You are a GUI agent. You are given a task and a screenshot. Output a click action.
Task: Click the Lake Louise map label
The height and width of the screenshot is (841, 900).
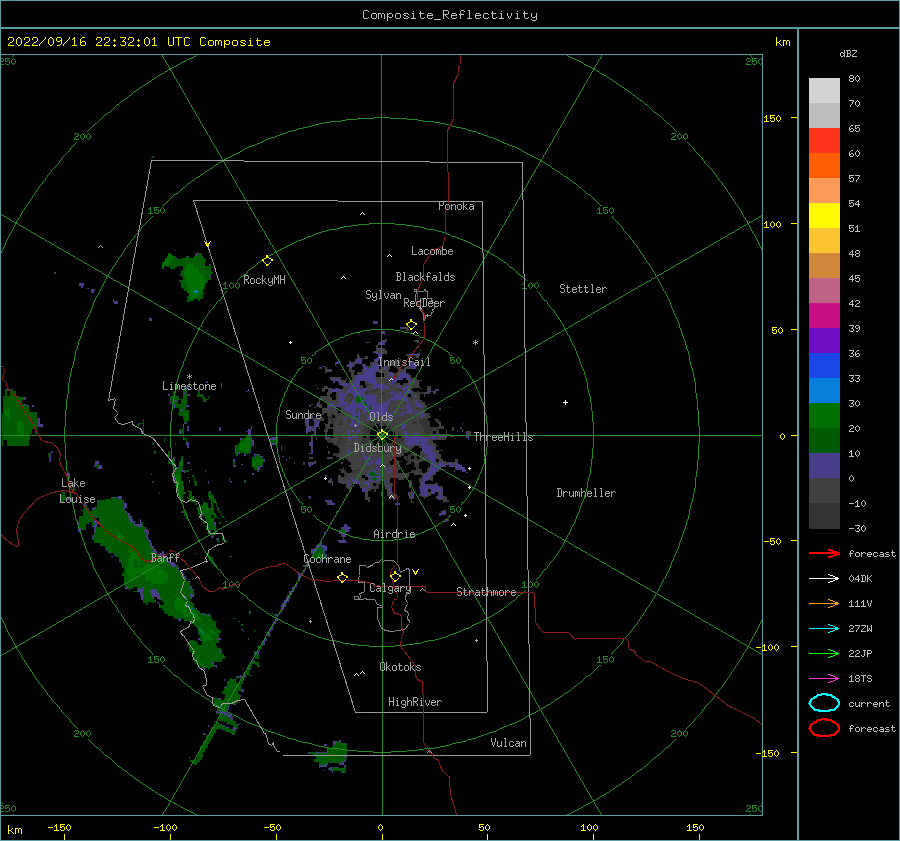click(x=77, y=491)
